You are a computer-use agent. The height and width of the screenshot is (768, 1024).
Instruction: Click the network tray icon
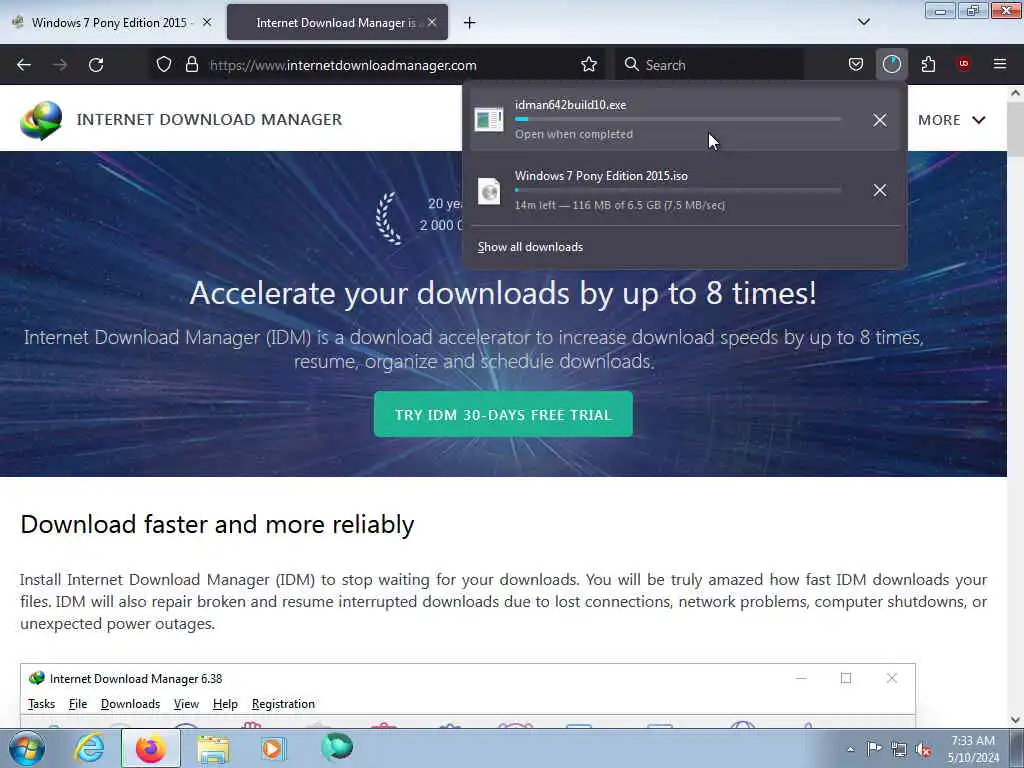tap(899, 749)
